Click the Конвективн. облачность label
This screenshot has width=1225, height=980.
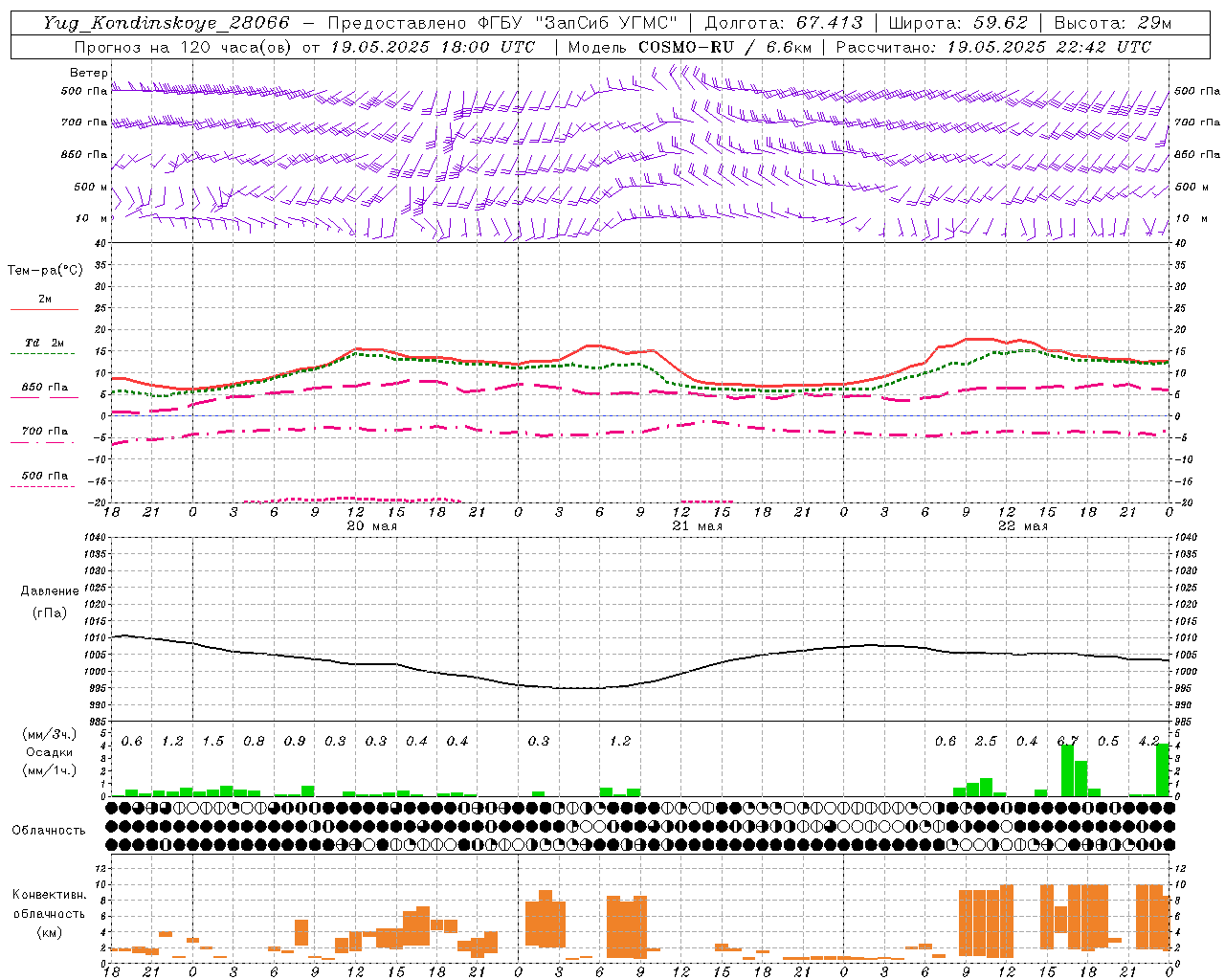tap(49, 903)
